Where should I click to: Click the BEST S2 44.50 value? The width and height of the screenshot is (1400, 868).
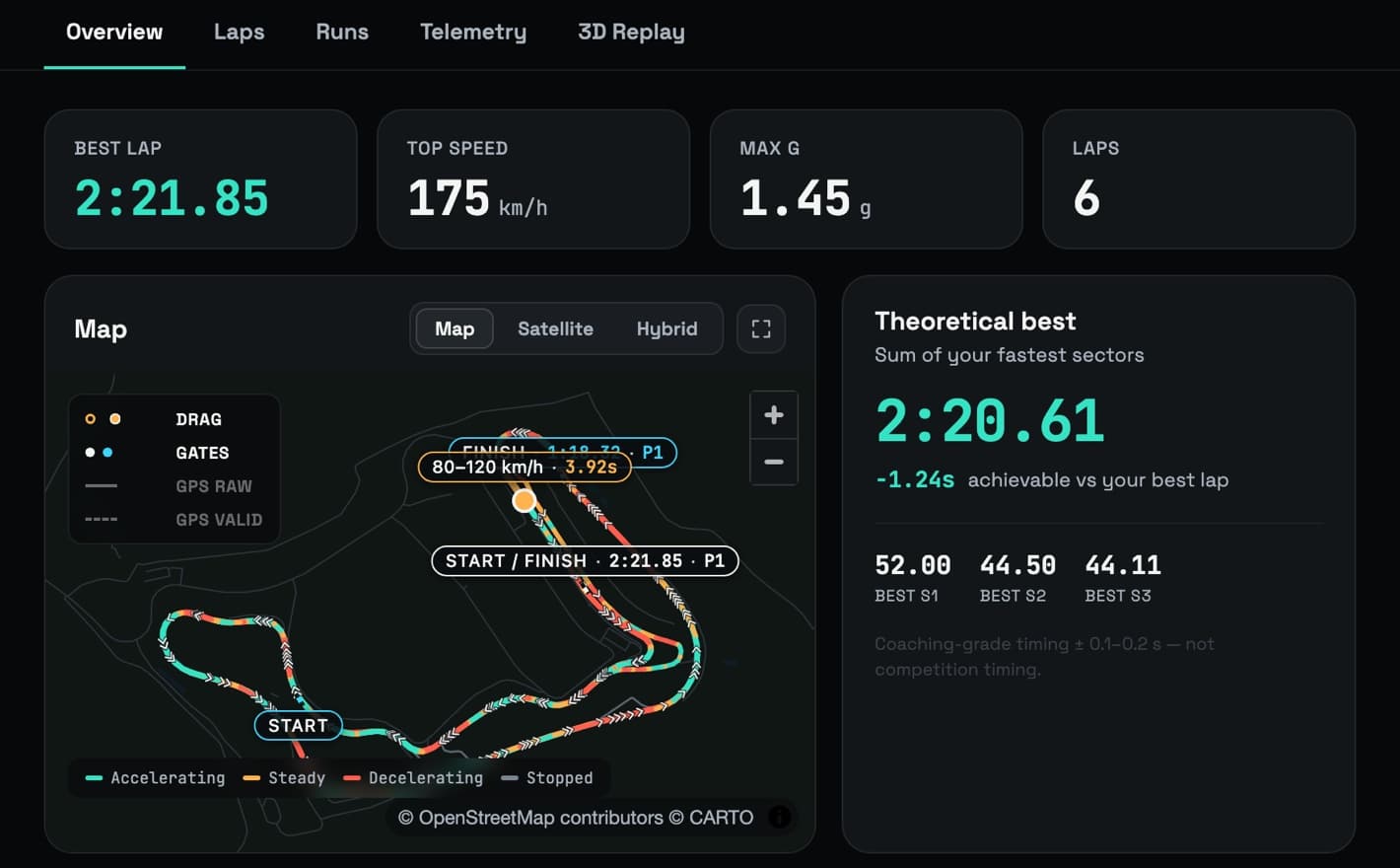click(x=1017, y=565)
